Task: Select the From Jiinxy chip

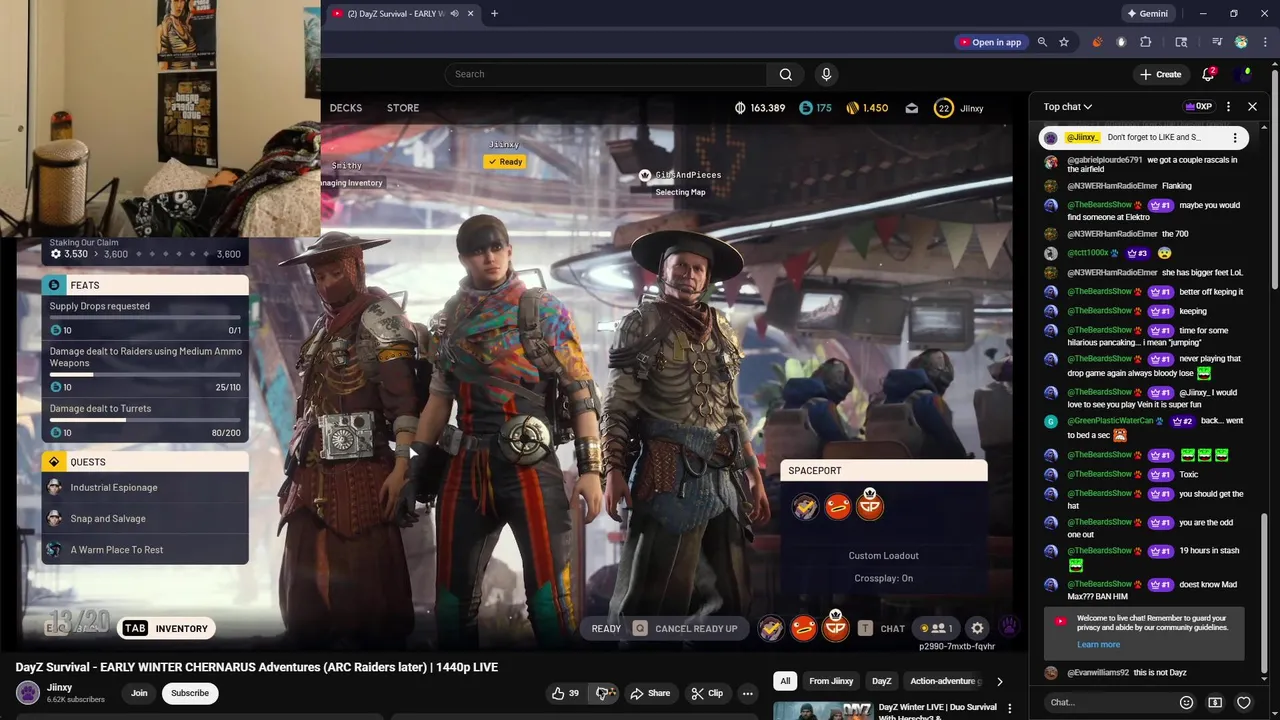Action: point(831,681)
